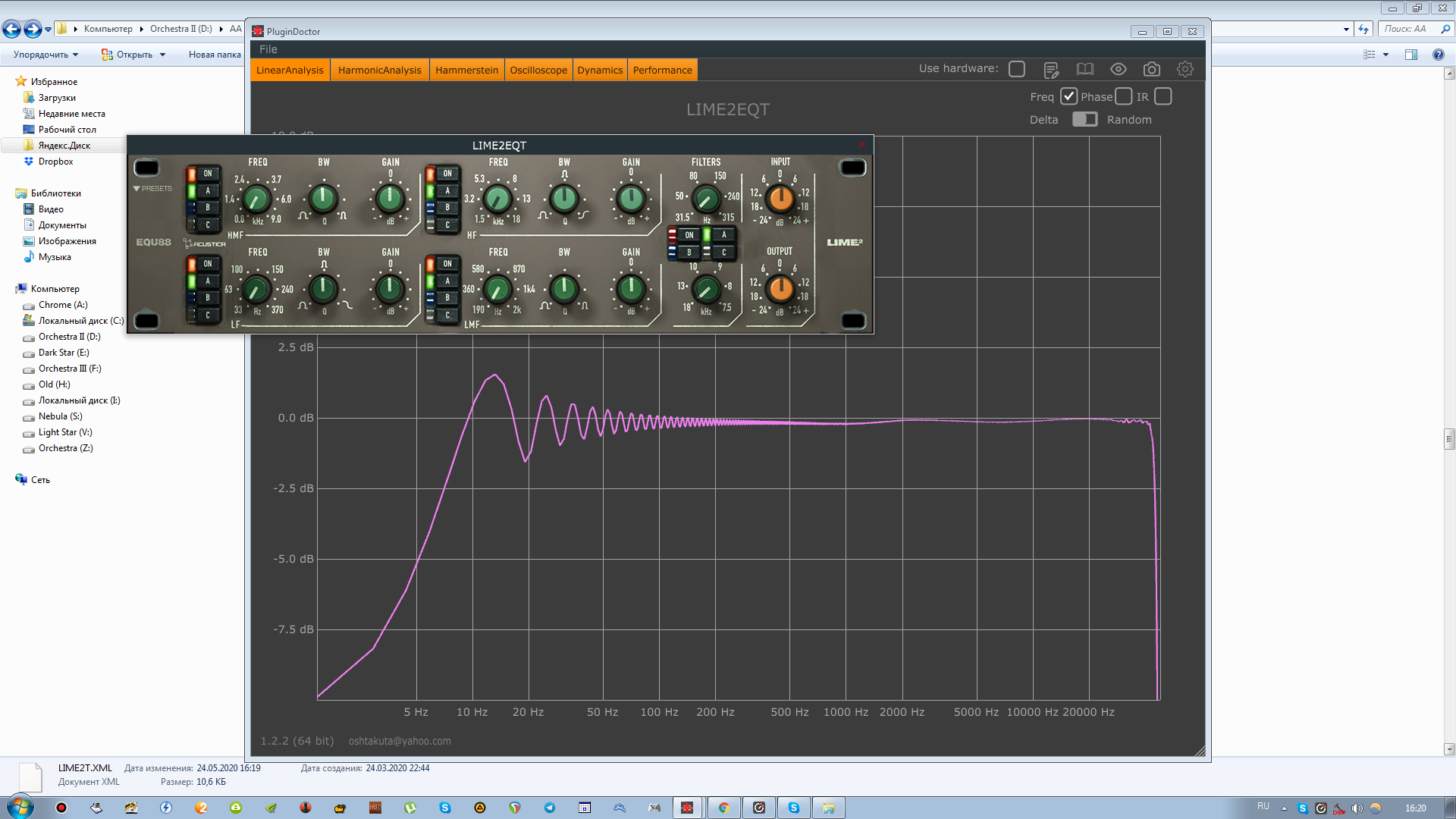This screenshot has width=1456, height=819.
Task: Switch to Performance tab
Action: click(662, 70)
